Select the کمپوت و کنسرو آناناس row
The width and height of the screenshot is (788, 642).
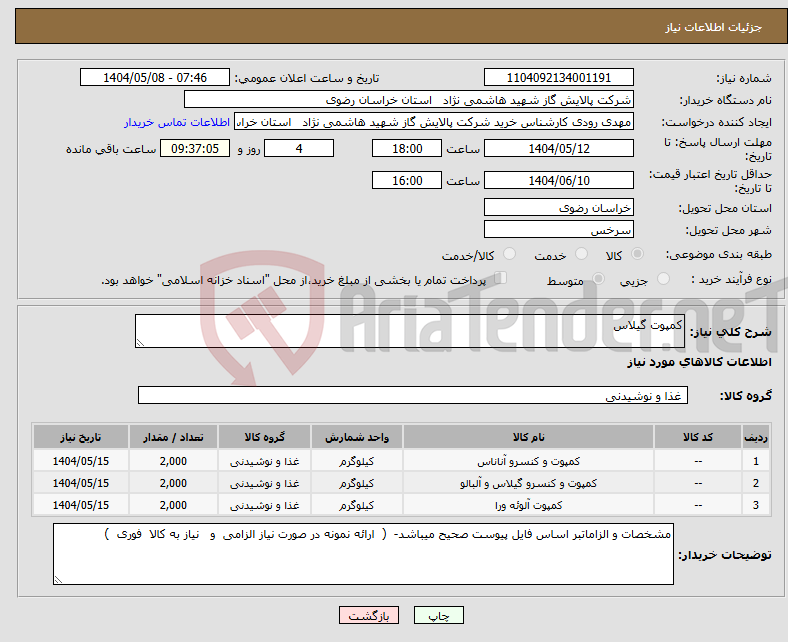401,461
